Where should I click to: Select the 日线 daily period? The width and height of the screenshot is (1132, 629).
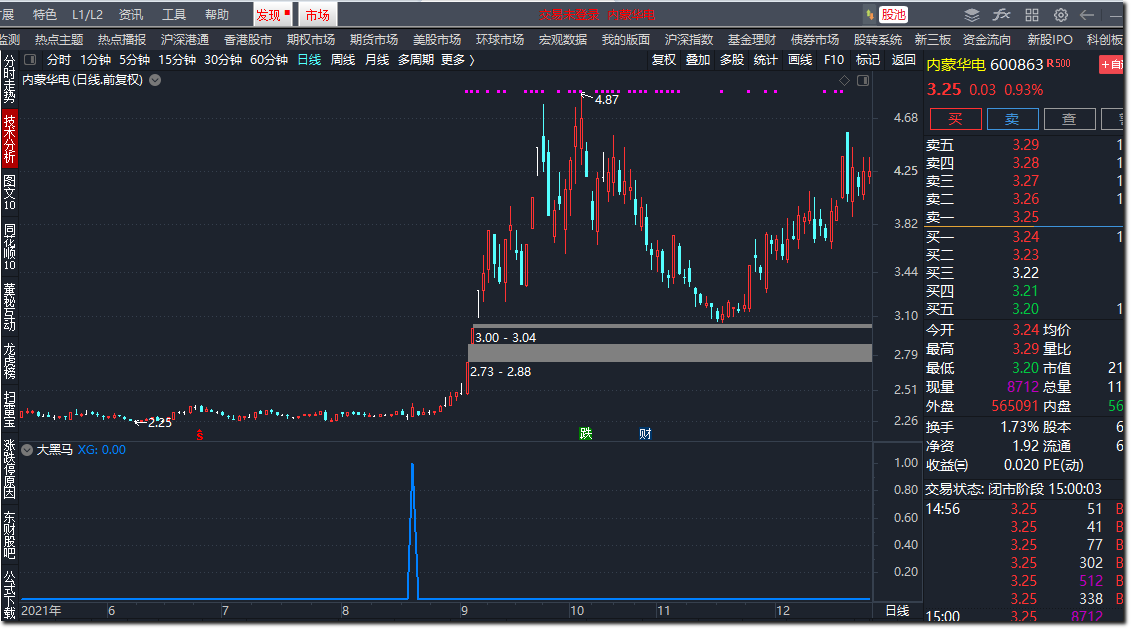310,60
